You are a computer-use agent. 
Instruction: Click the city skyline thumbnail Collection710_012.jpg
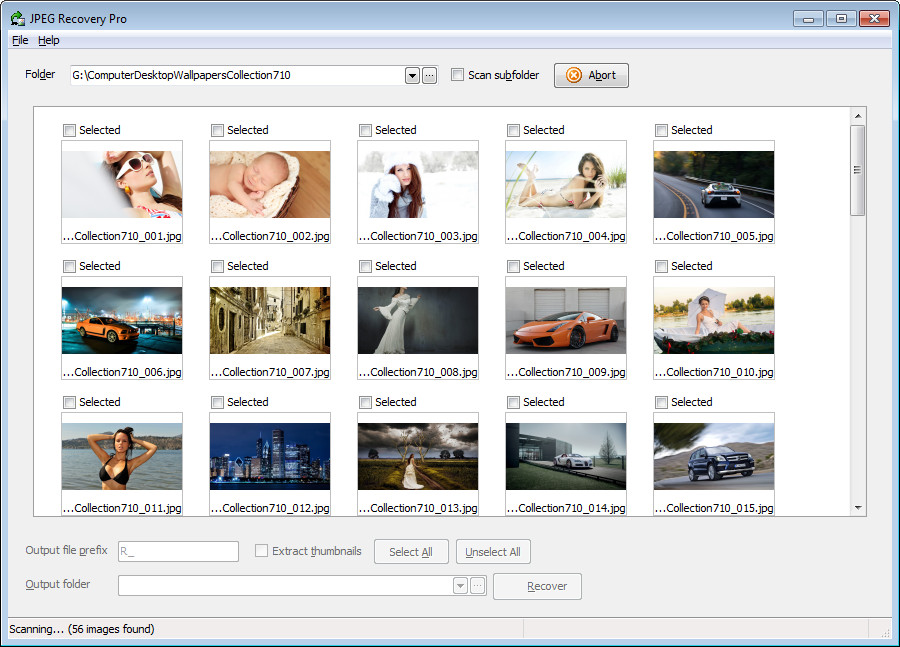tap(269, 456)
